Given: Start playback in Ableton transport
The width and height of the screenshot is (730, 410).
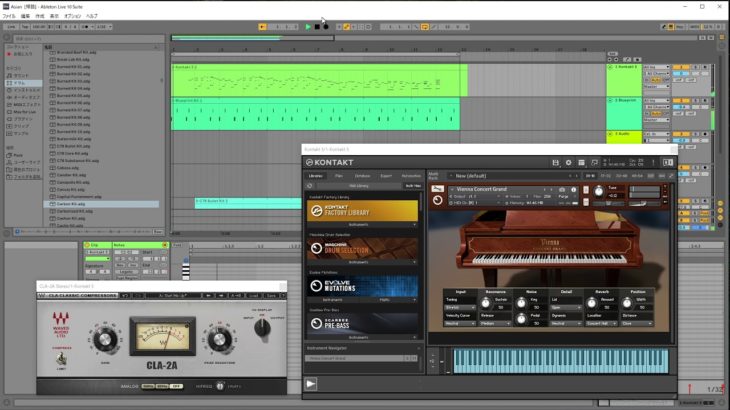Looking at the screenshot, I should tap(308, 27).
